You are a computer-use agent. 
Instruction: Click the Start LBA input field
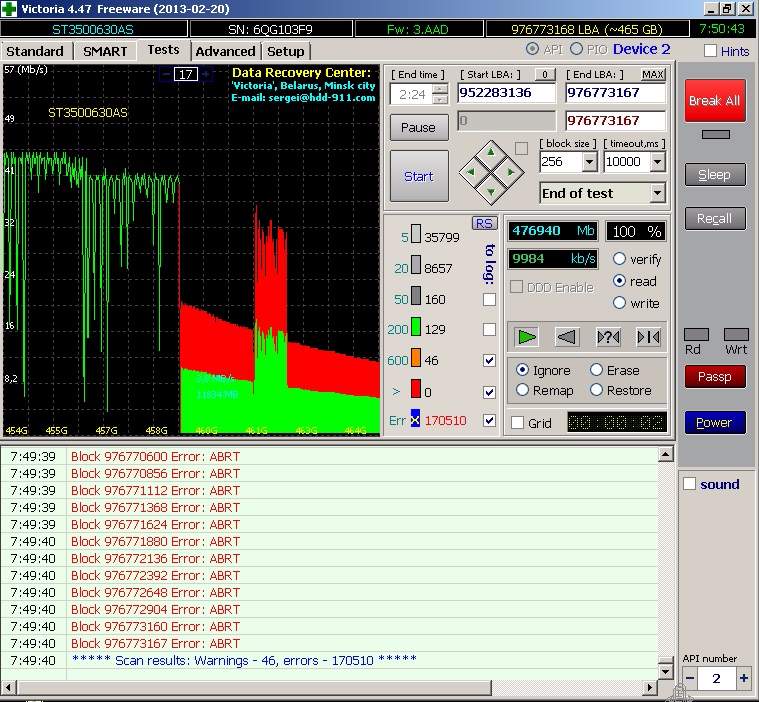507,93
